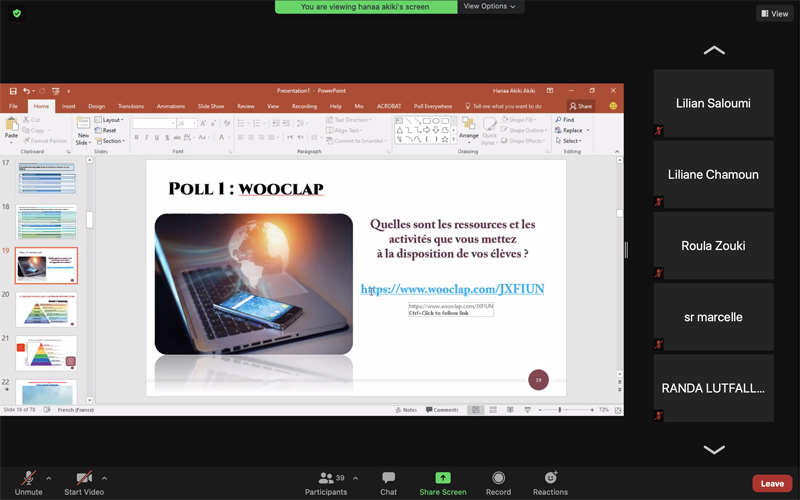Click the Paste icon in Clipboard group
The width and height of the screenshot is (800, 500).
click(x=12, y=124)
